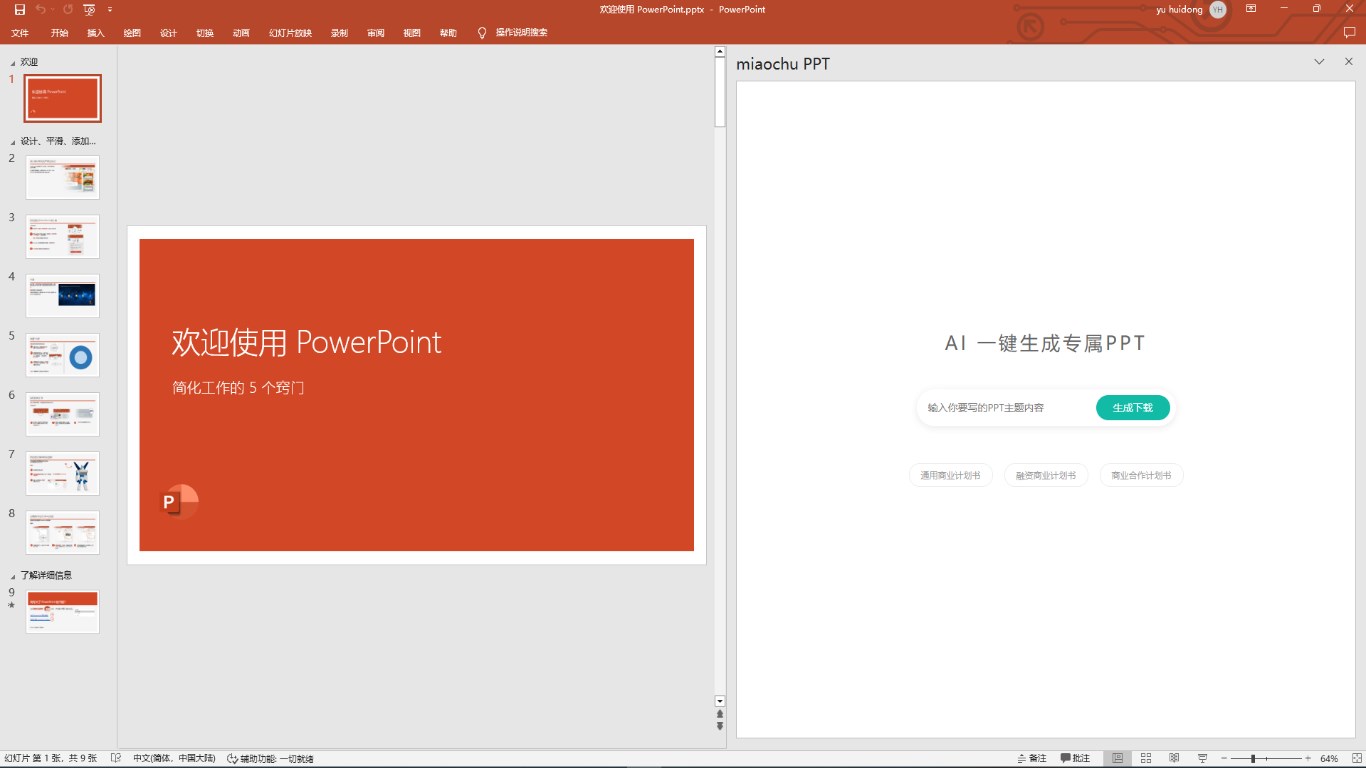
Task: Click the slide count 幻灯片 第 1 张 indicator
Action: [x=51, y=759]
